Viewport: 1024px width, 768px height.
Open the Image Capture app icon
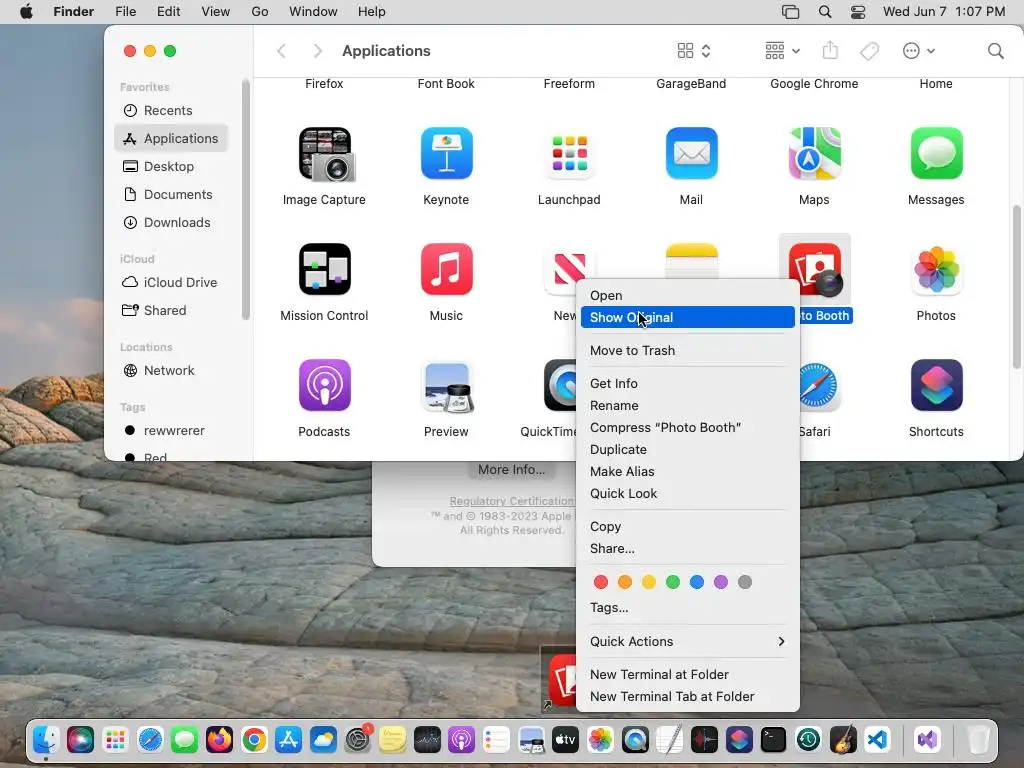(325, 154)
